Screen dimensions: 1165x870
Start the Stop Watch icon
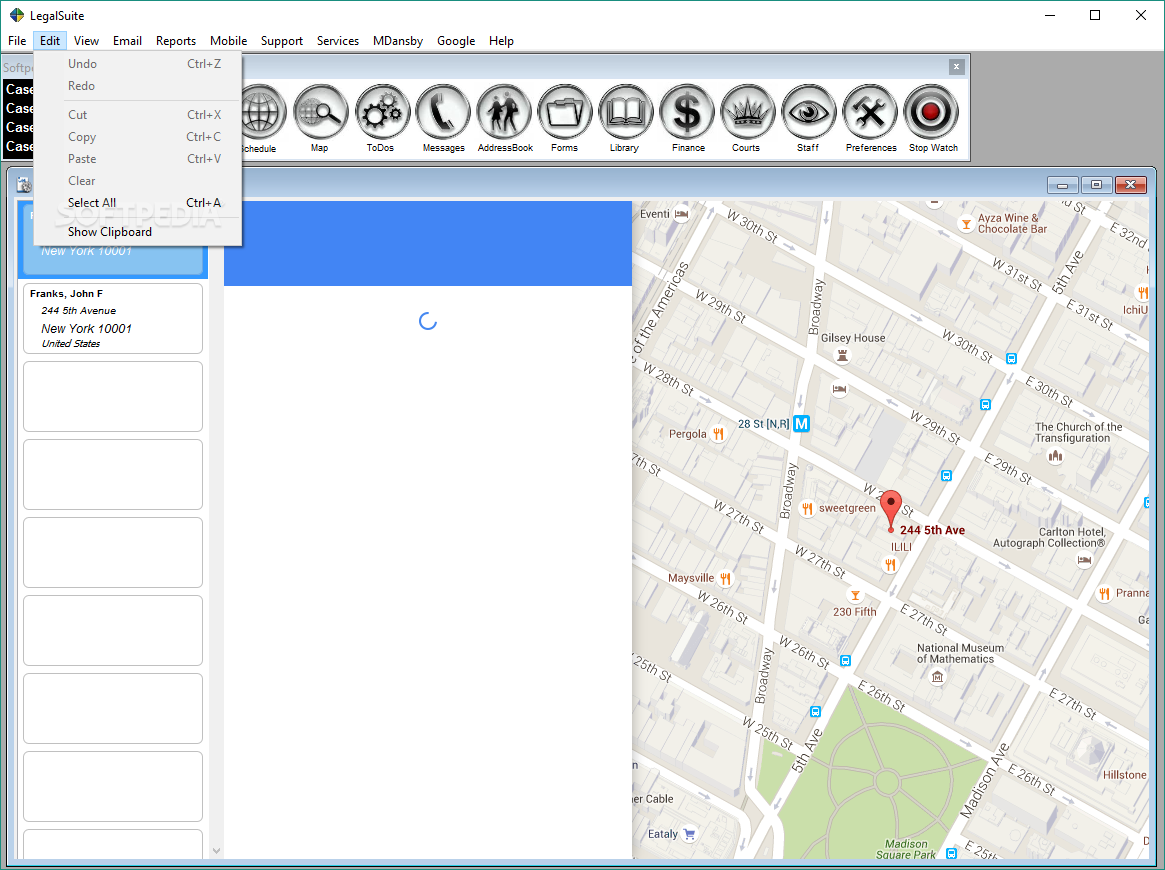pos(931,112)
